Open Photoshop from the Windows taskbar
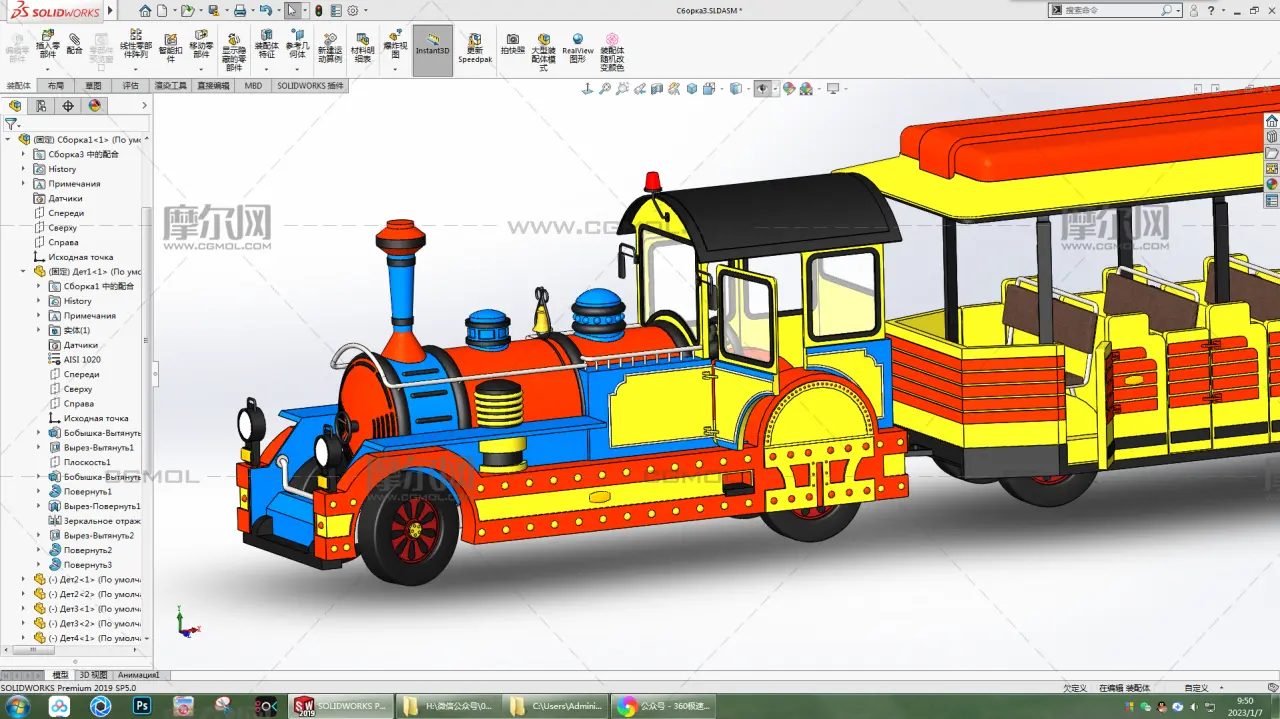 tap(141, 707)
